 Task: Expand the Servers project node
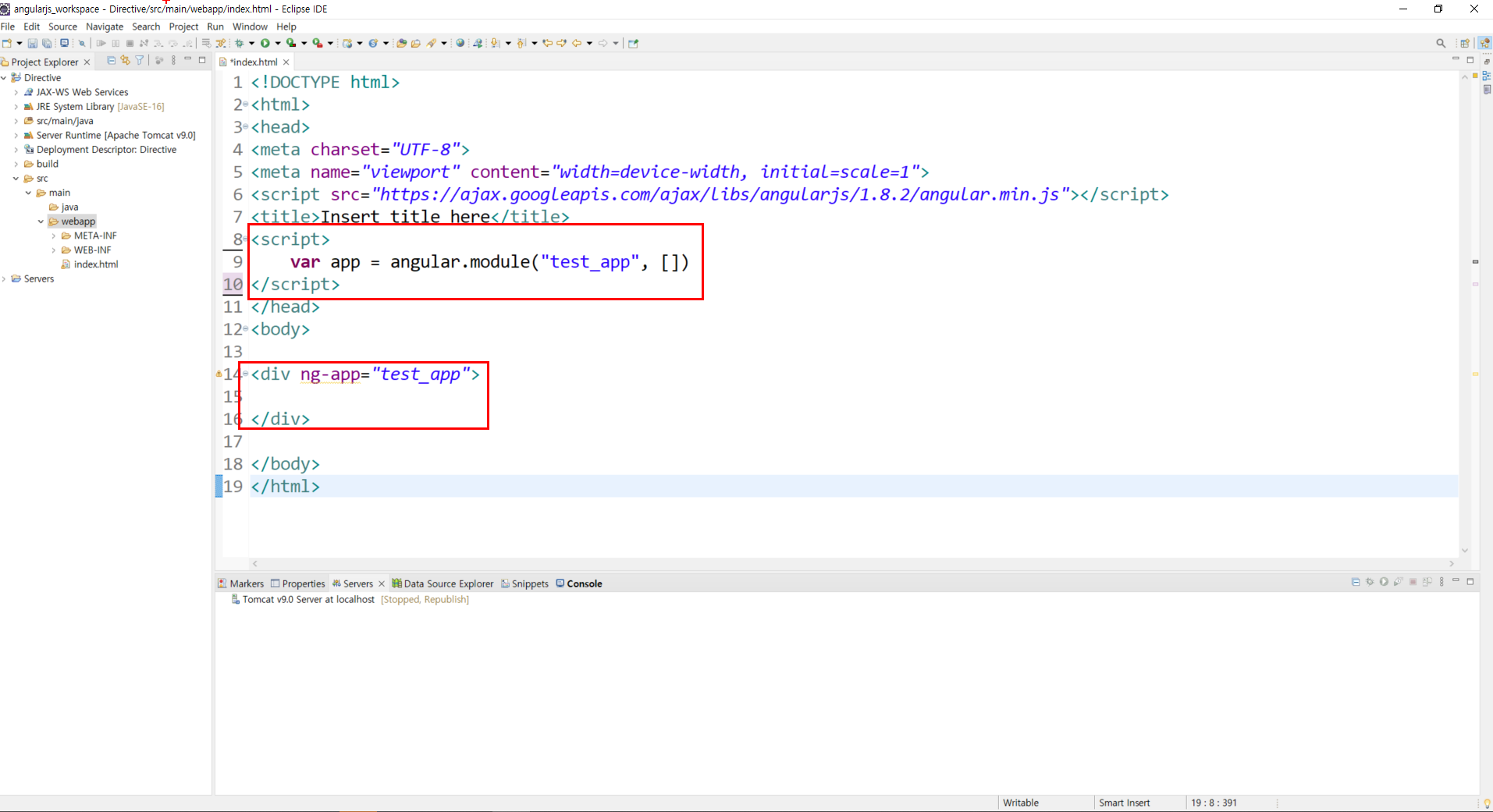pyautogui.click(x=4, y=278)
